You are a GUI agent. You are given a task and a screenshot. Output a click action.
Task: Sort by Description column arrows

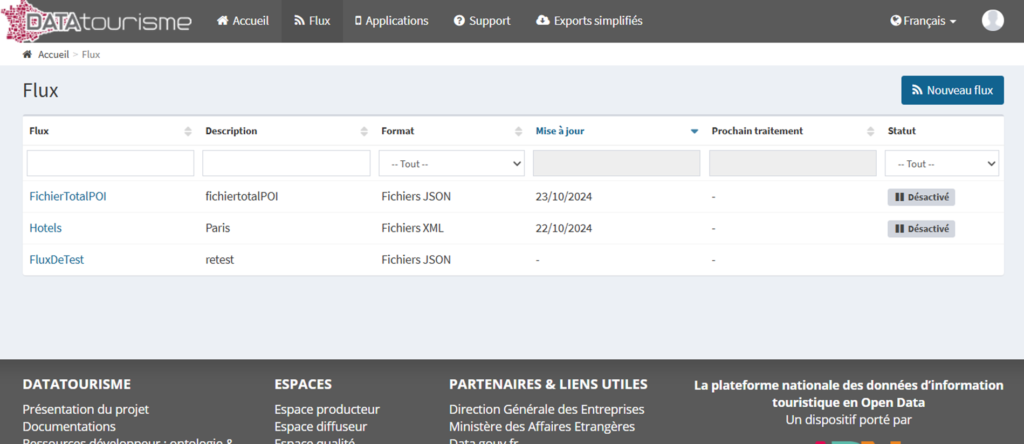(x=364, y=131)
